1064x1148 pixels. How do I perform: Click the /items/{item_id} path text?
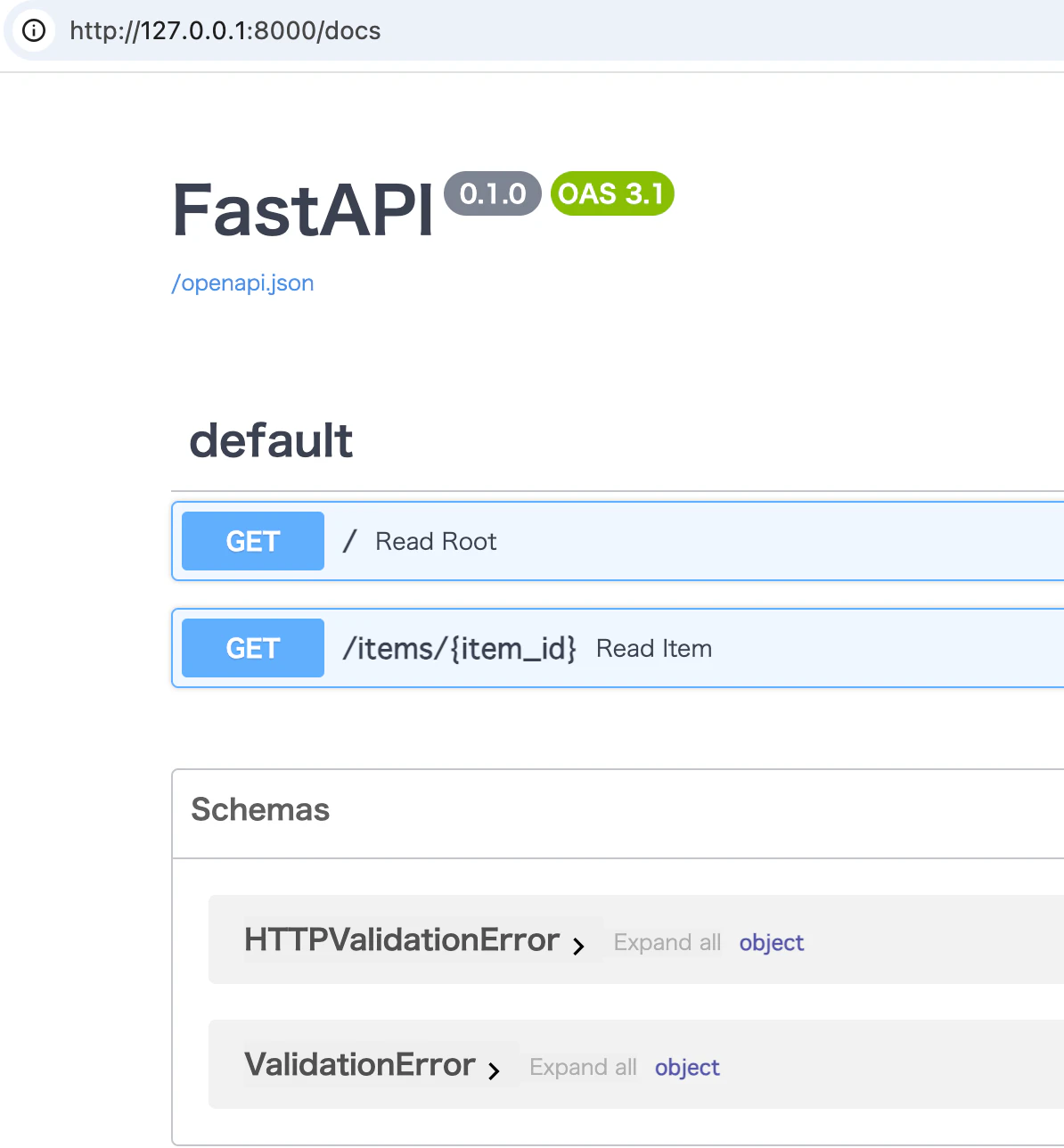coord(460,649)
